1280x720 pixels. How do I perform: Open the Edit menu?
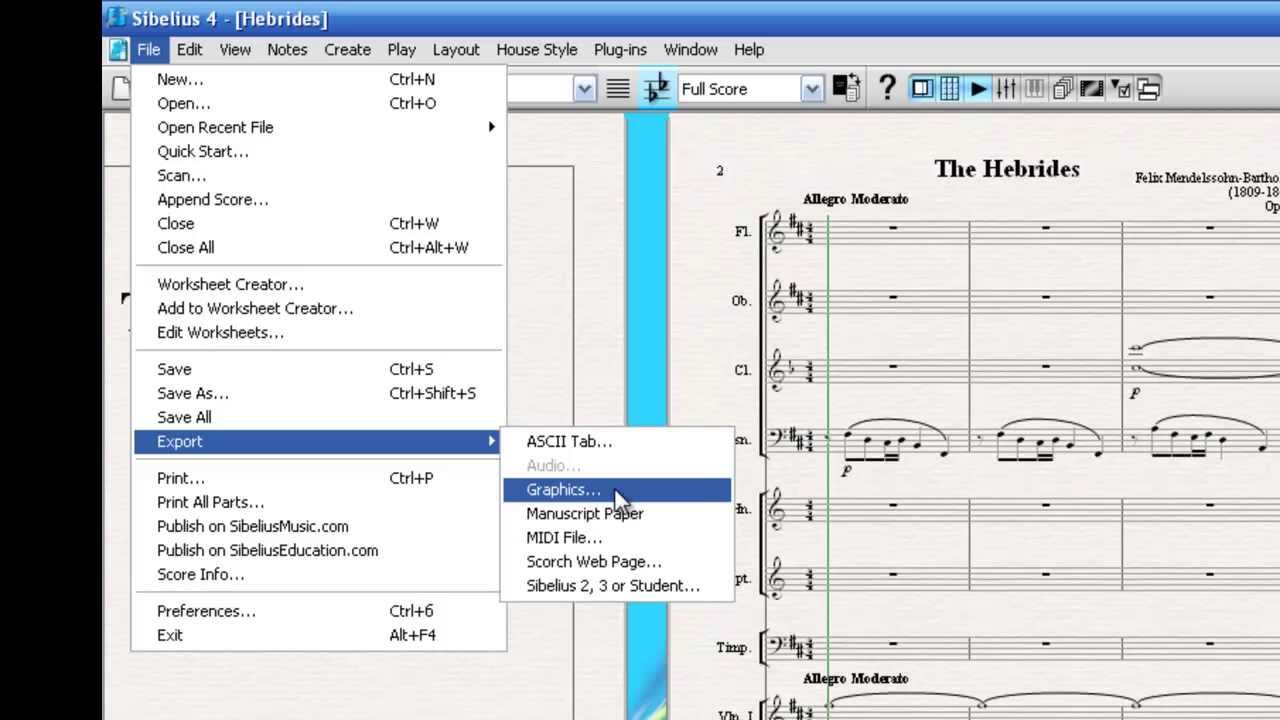click(x=189, y=49)
